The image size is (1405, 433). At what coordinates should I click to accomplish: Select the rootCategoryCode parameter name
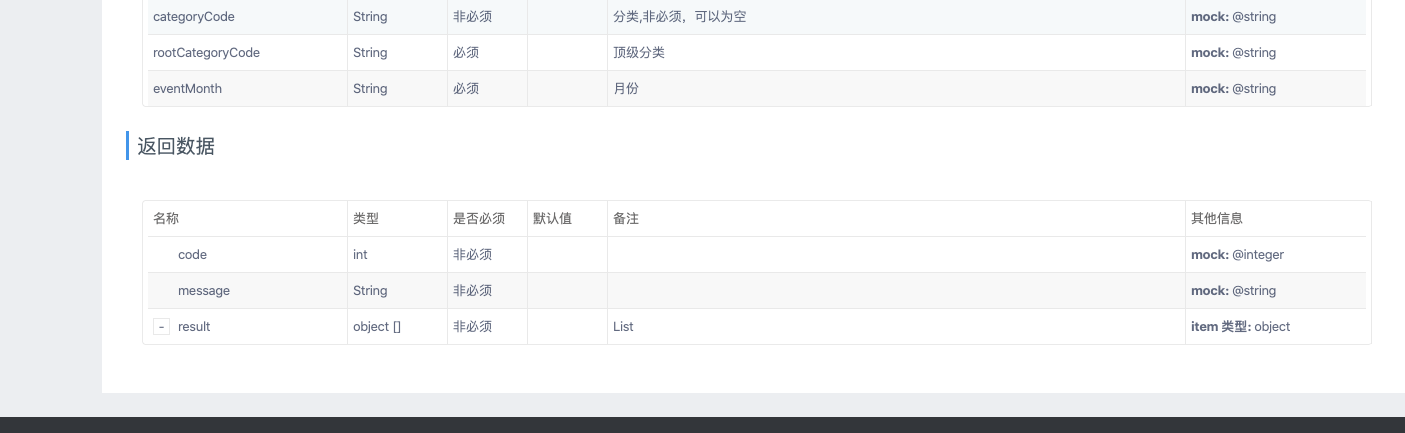206,53
